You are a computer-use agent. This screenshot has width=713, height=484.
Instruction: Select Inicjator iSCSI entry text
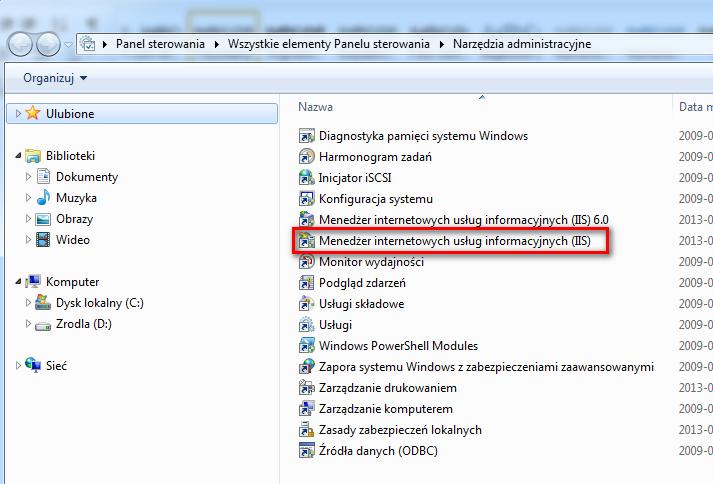tap(355, 178)
